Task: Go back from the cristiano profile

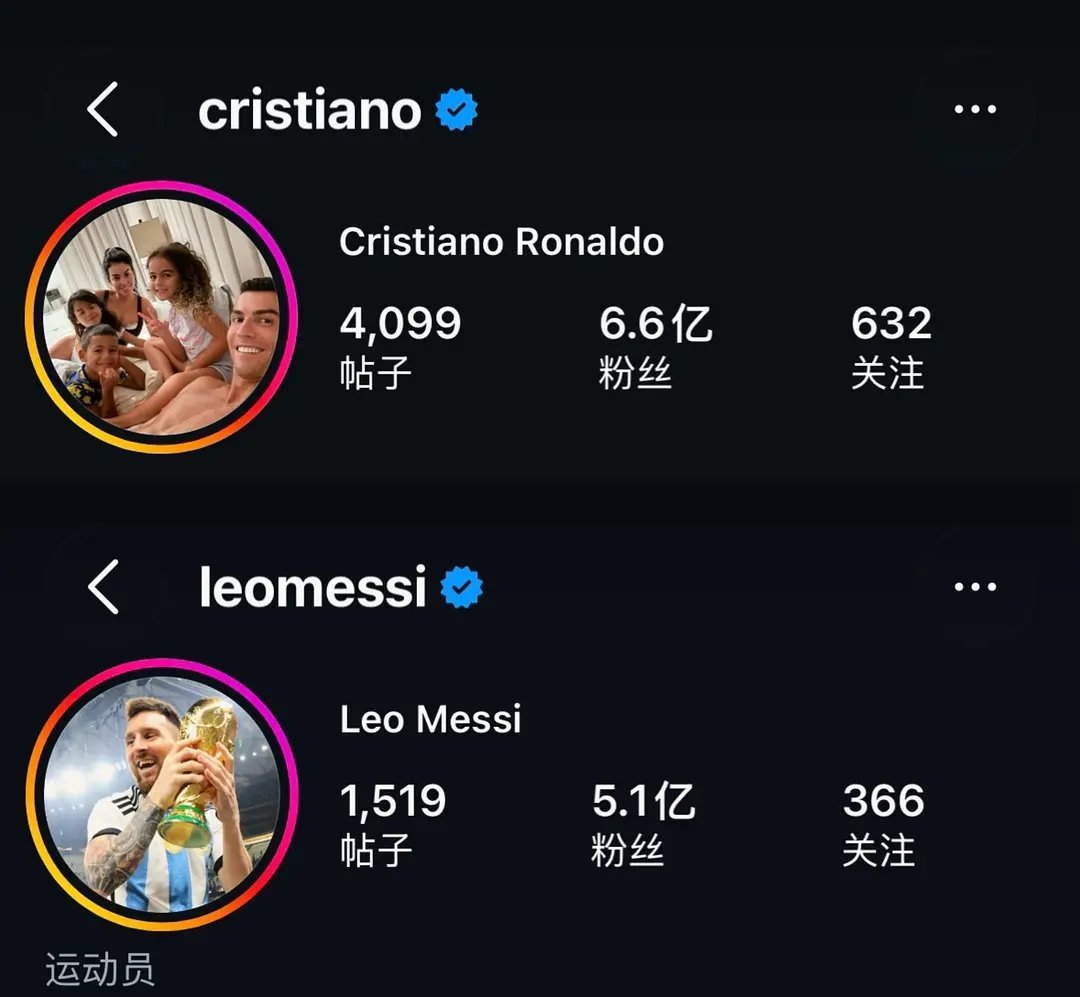Action: pyautogui.click(x=103, y=109)
